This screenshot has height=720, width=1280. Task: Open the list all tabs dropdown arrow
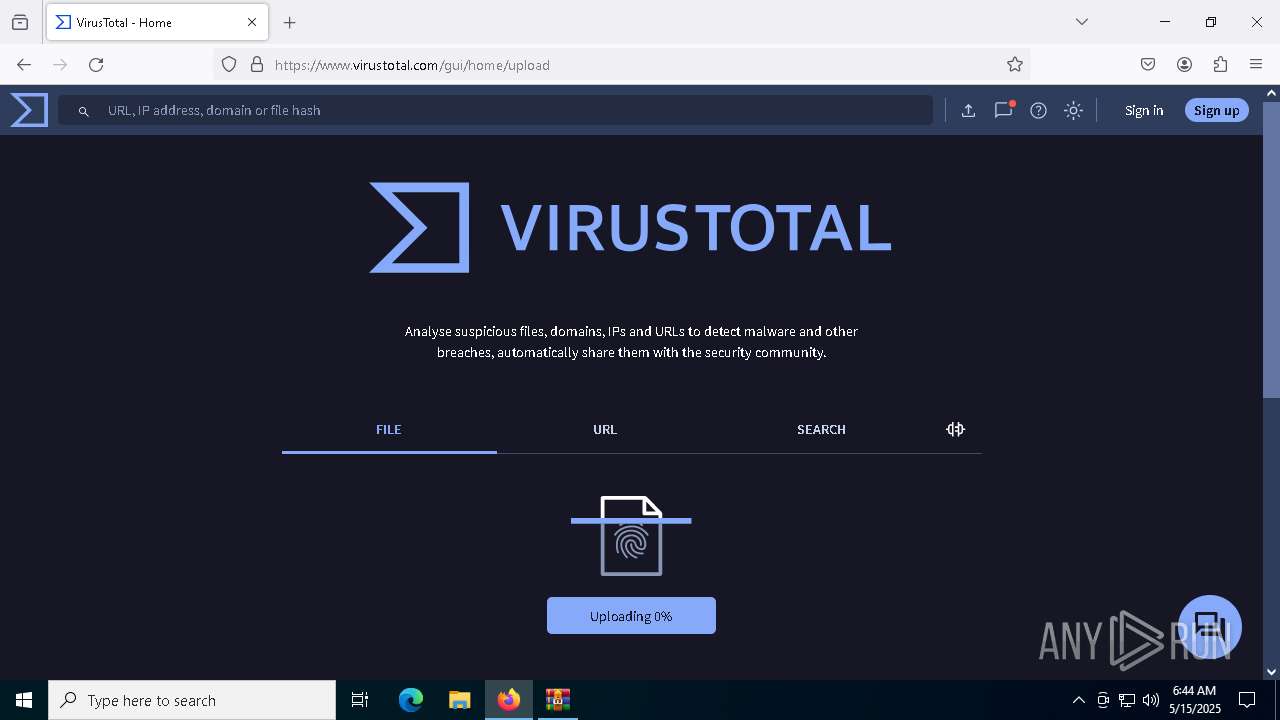click(1082, 22)
